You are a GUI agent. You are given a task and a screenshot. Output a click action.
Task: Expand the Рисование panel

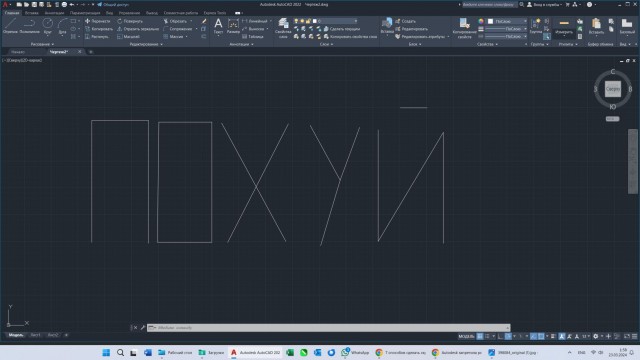click(42, 44)
